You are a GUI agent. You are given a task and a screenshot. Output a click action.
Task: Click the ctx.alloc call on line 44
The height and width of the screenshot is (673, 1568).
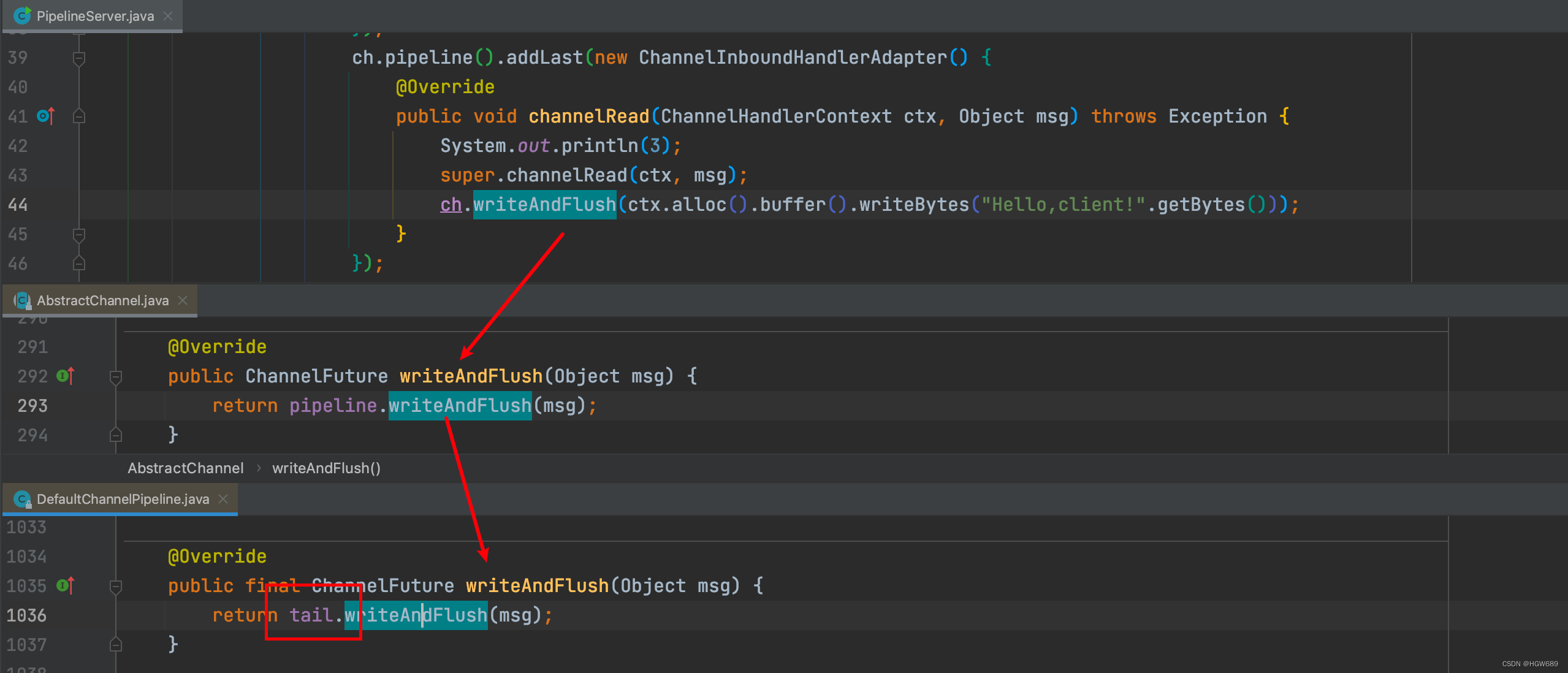coord(677,205)
